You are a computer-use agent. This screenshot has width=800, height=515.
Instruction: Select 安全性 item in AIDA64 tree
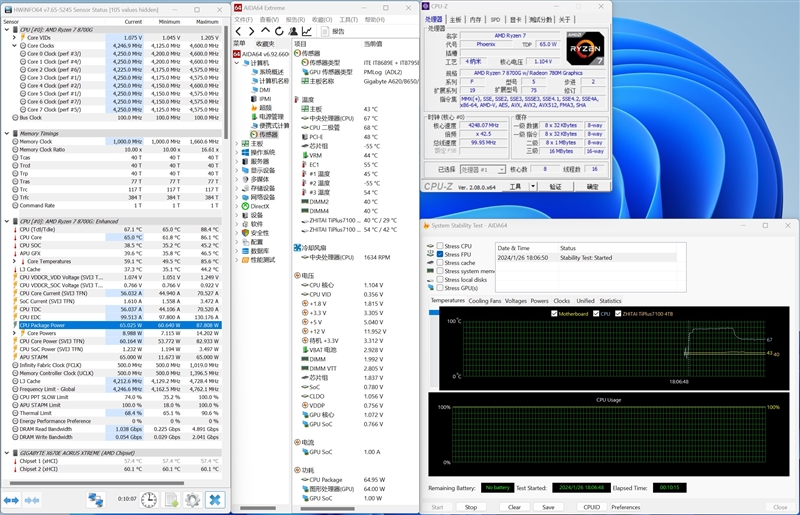tap(255, 233)
